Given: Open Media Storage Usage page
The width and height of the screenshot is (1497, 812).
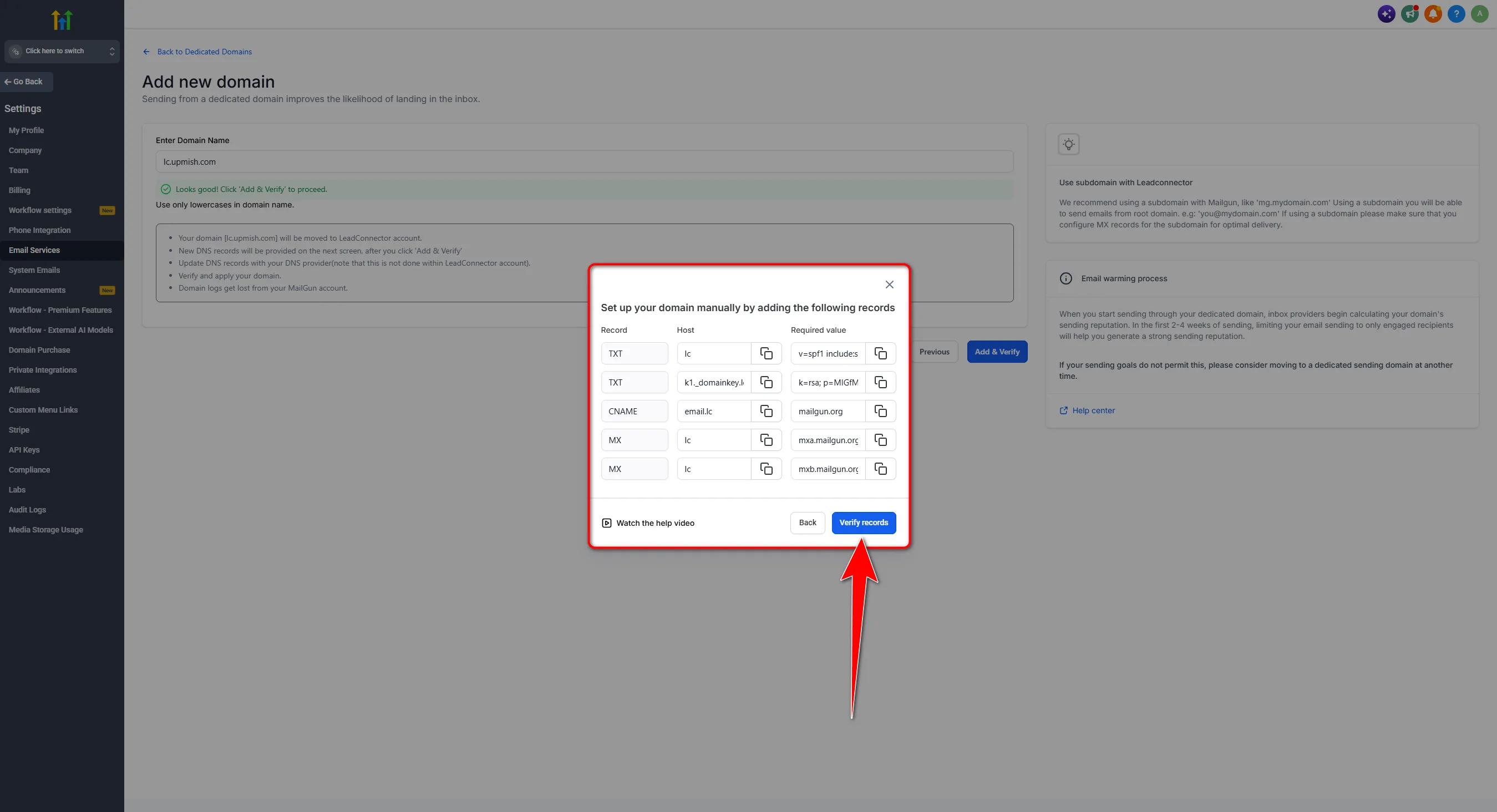Looking at the screenshot, I should point(46,530).
